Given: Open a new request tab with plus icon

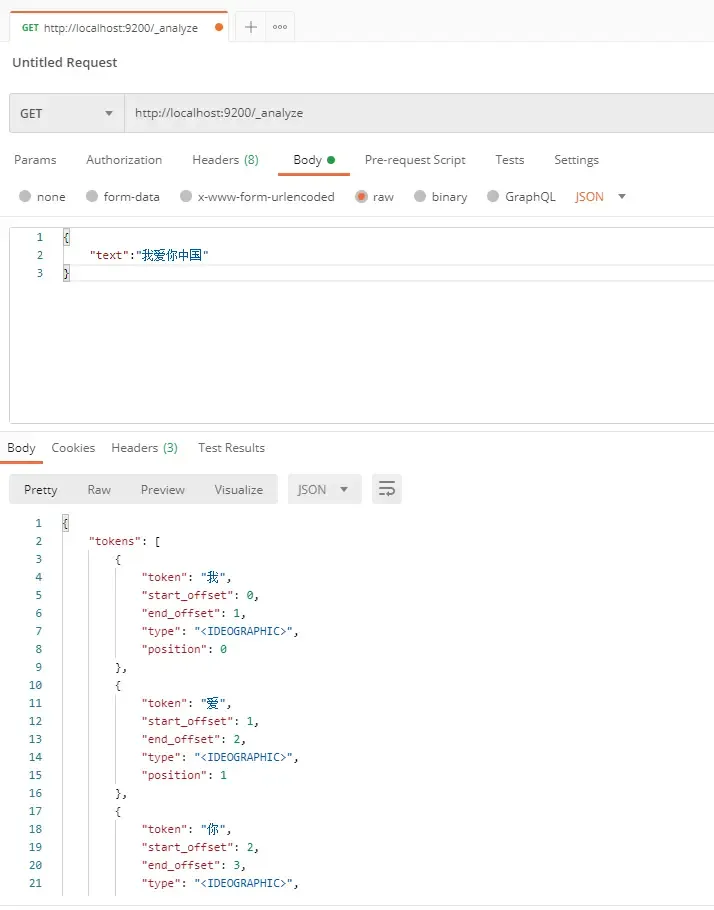Looking at the screenshot, I should point(250,27).
